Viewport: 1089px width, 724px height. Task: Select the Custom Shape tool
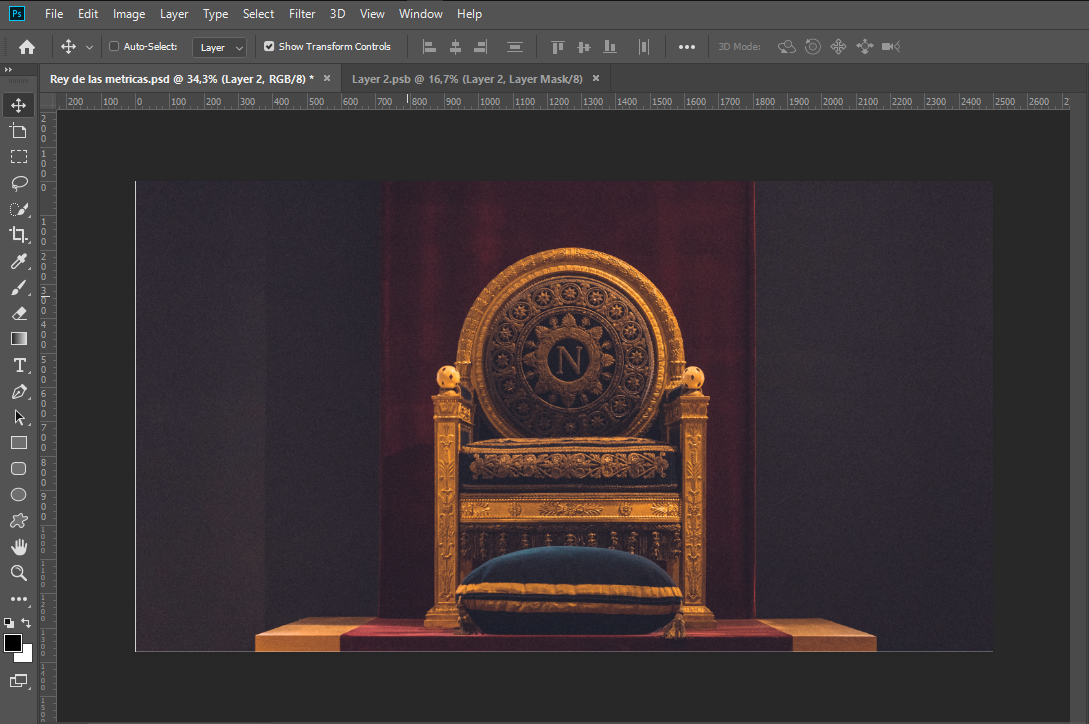[x=19, y=520]
